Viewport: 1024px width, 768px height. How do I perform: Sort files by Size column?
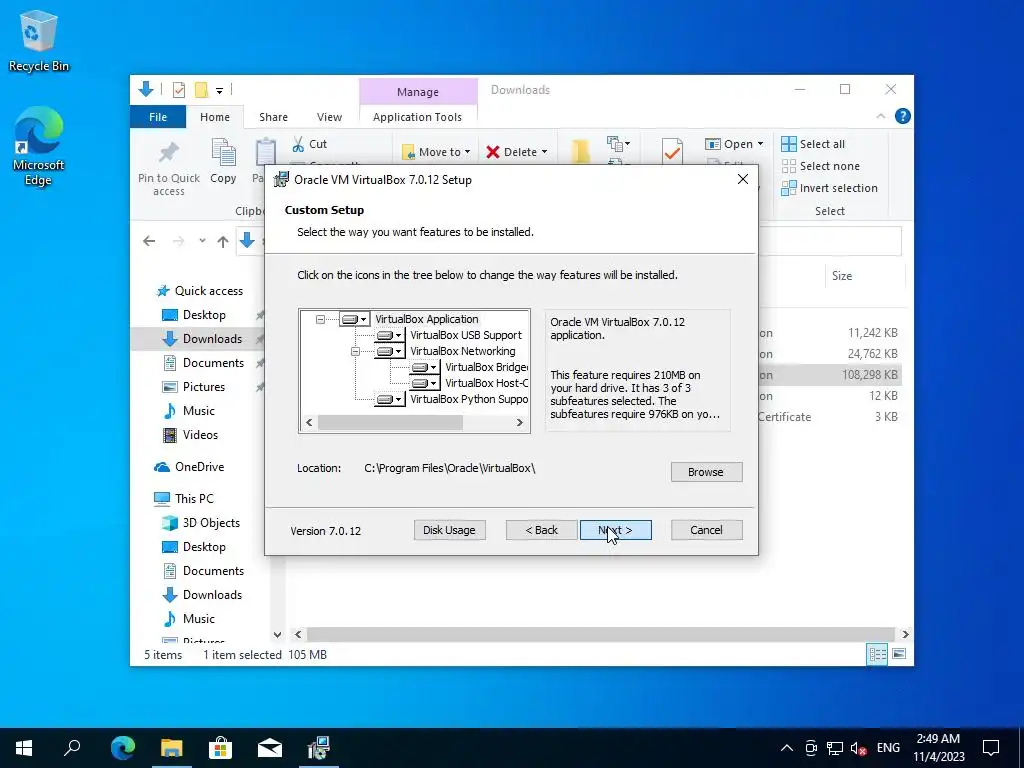[842, 276]
